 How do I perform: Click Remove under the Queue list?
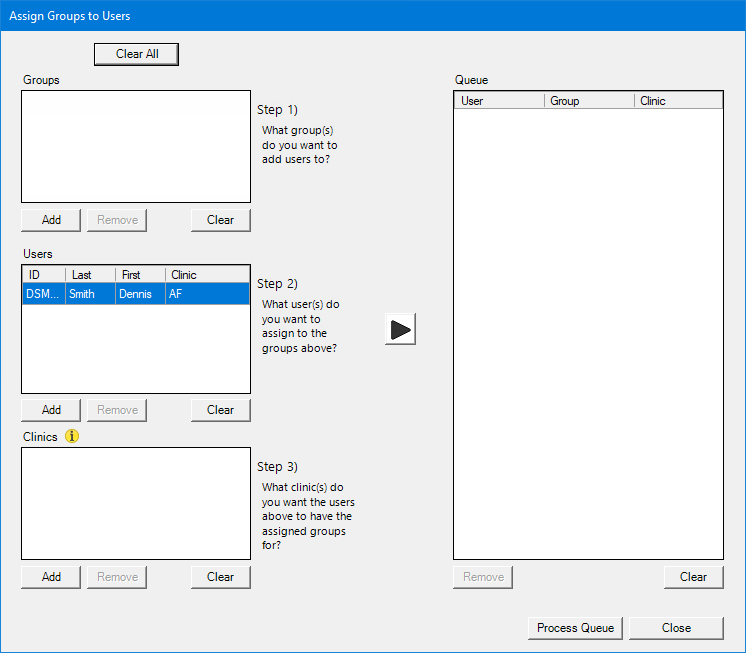[483, 577]
